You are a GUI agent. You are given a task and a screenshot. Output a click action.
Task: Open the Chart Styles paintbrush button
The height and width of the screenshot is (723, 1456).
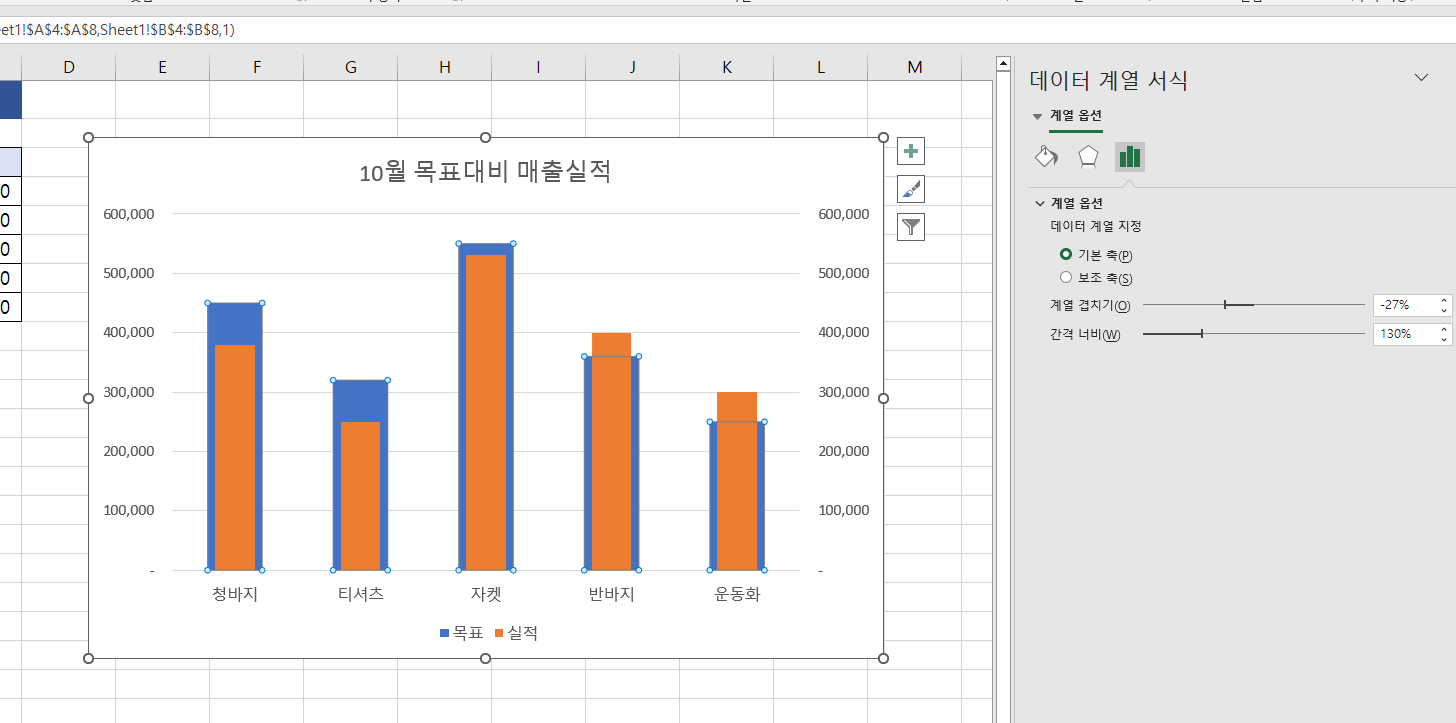[x=911, y=189]
